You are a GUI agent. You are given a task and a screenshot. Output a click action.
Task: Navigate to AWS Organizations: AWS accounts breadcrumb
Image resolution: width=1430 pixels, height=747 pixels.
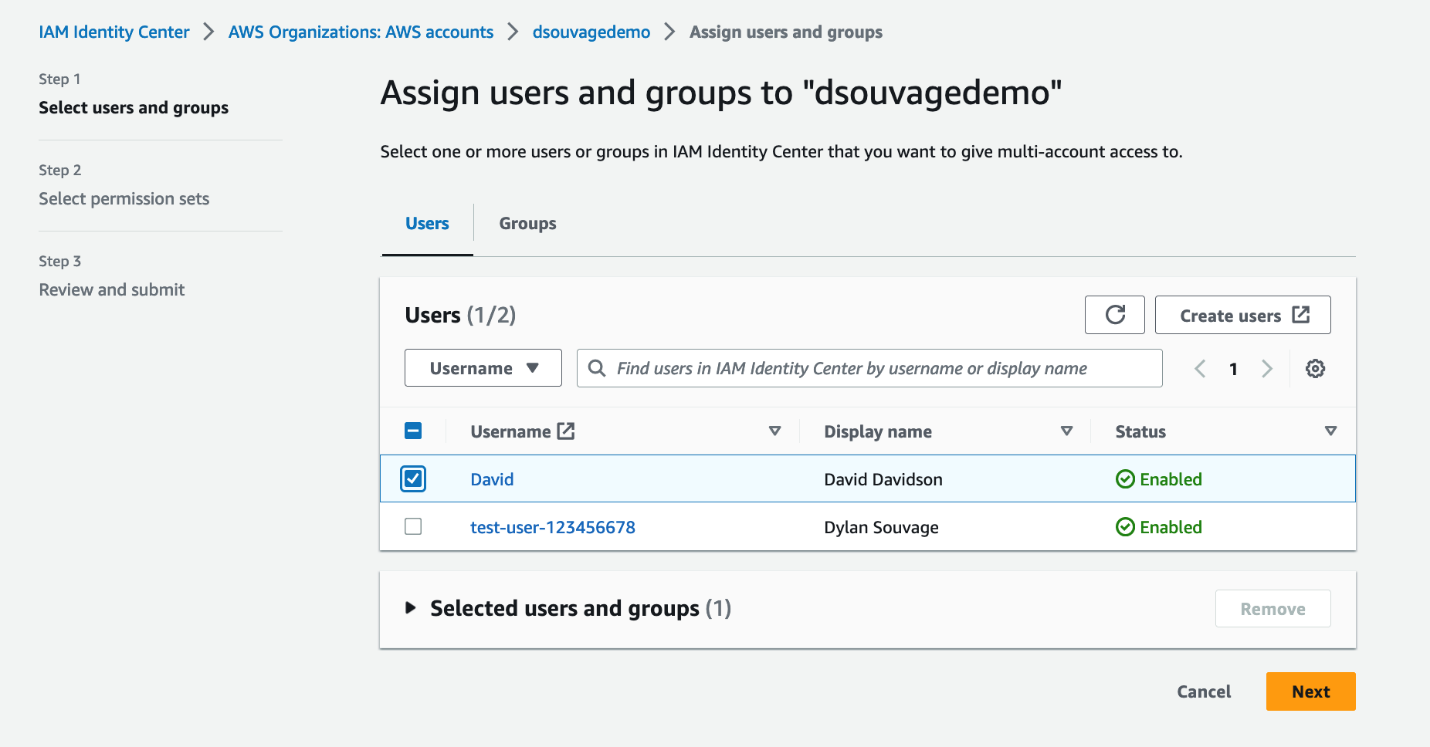361,31
